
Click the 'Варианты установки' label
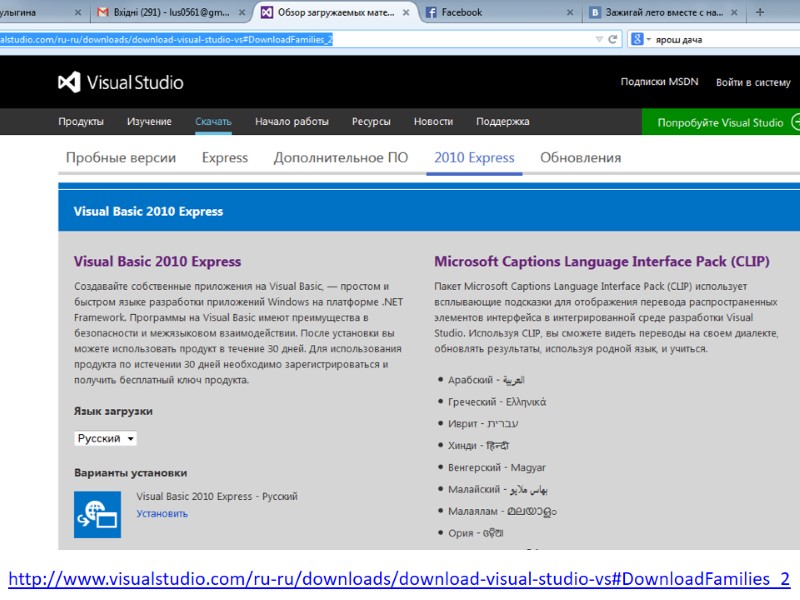coord(131,473)
